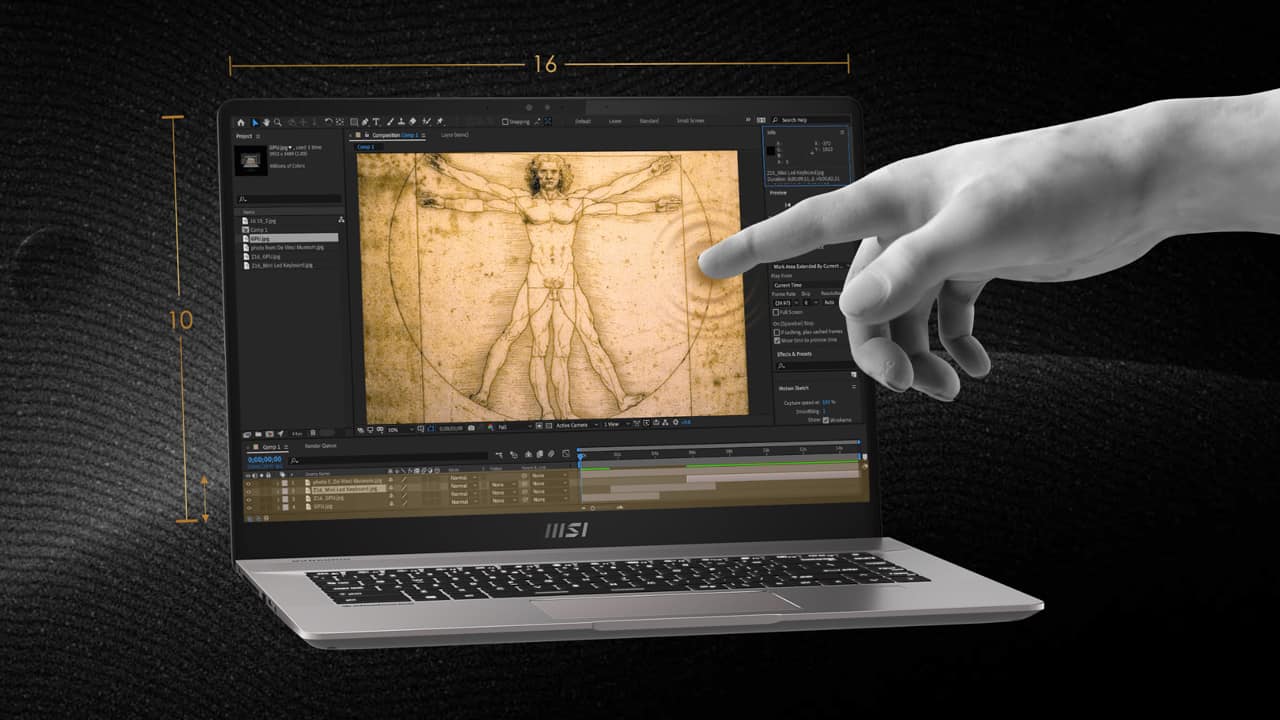
Task: Click the first-frame preview playback button
Action: click(x=788, y=204)
